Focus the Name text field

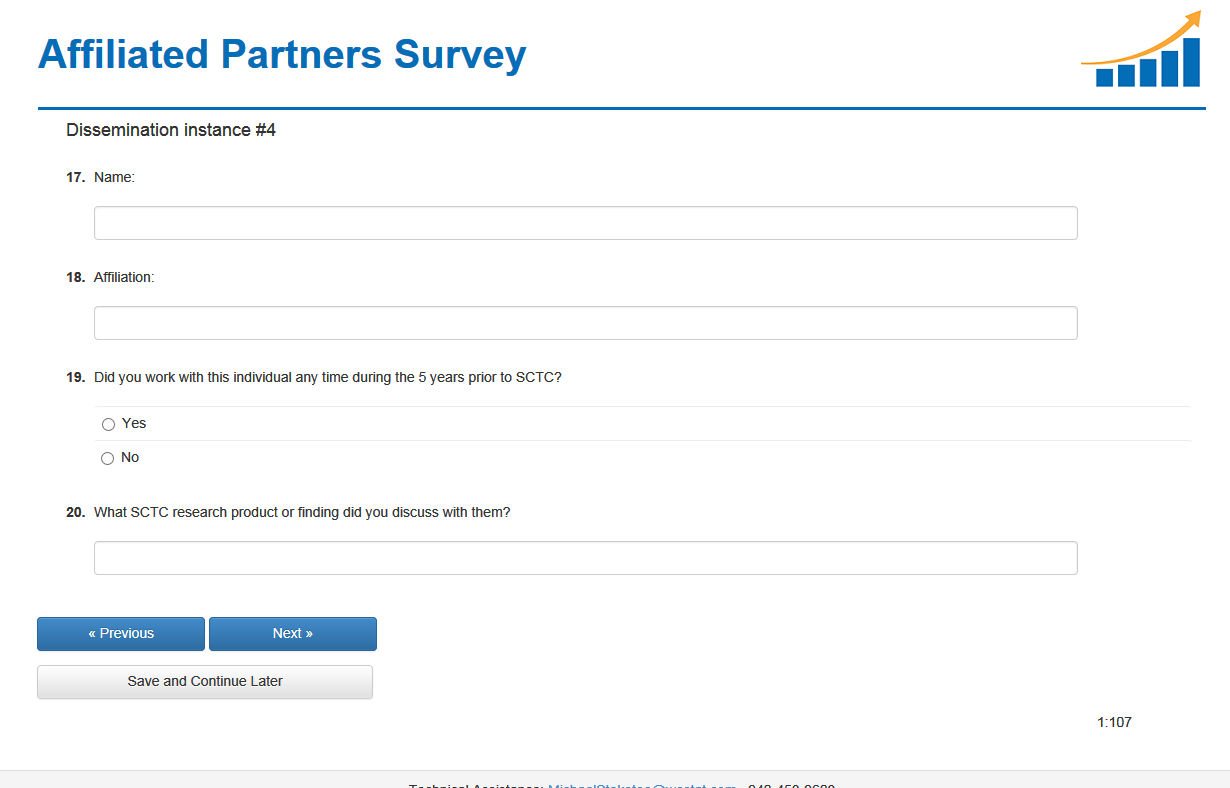point(585,223)
